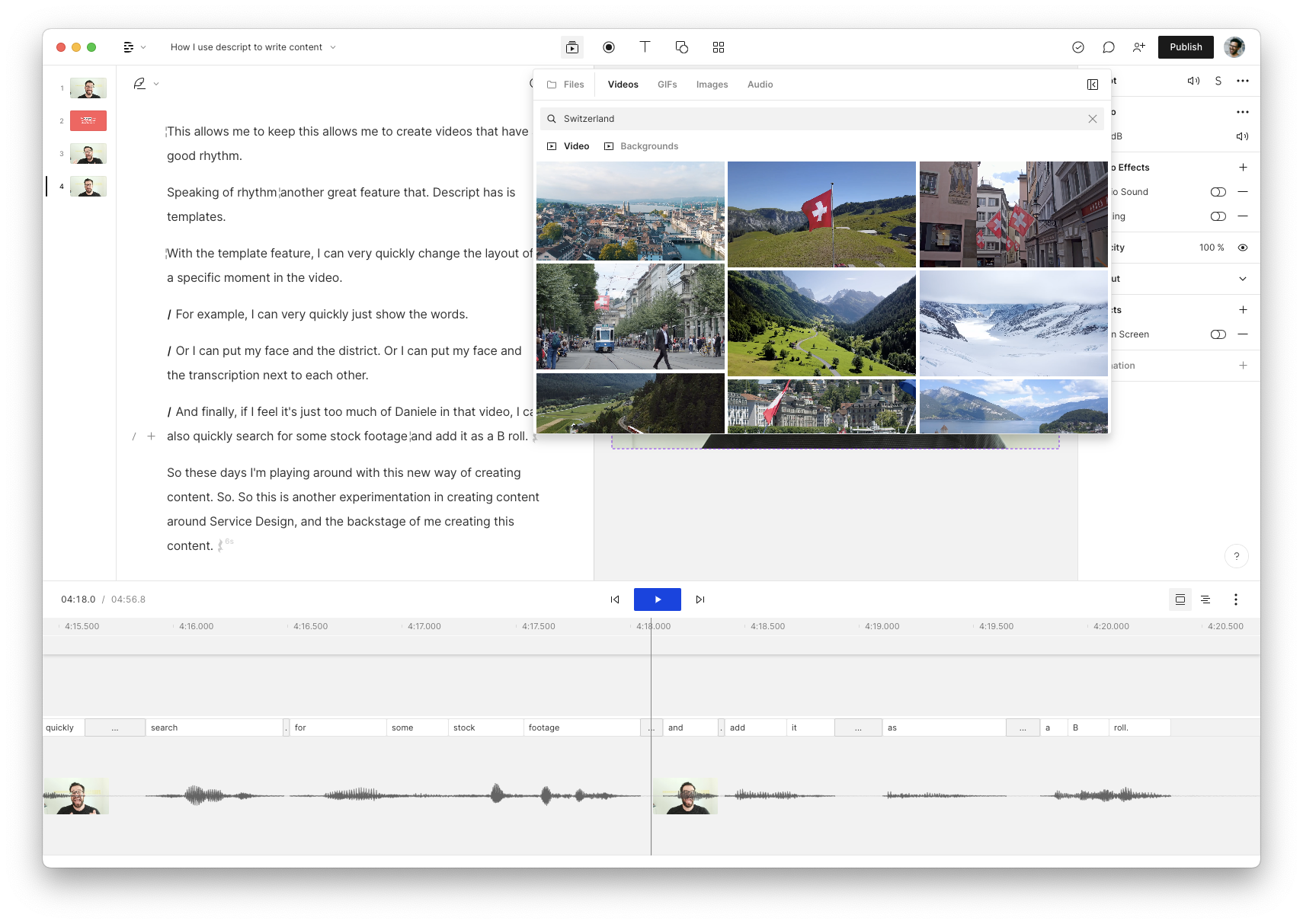The height and width of the screenshot is (924, 1303).
Task: Switch to the GIFs tab
Action: pyautogui.click(x=667, y=85)
